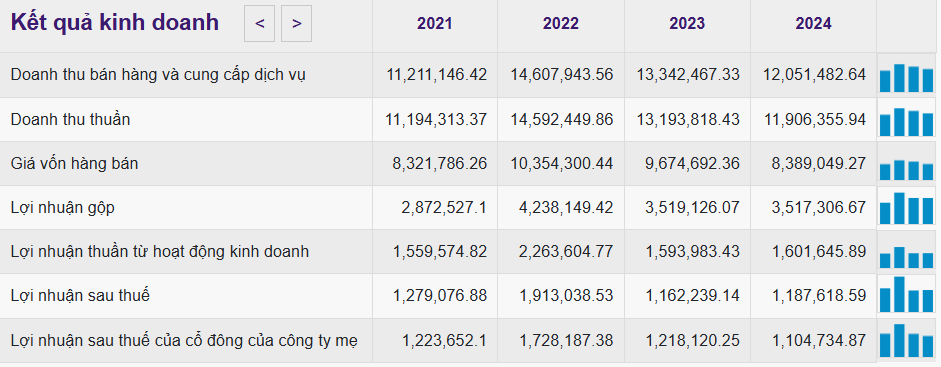This screenshot has width=941, height=367.
Task: Open the mini bar chart for Giá vốn hàng bán
Action: coord(906,166)
